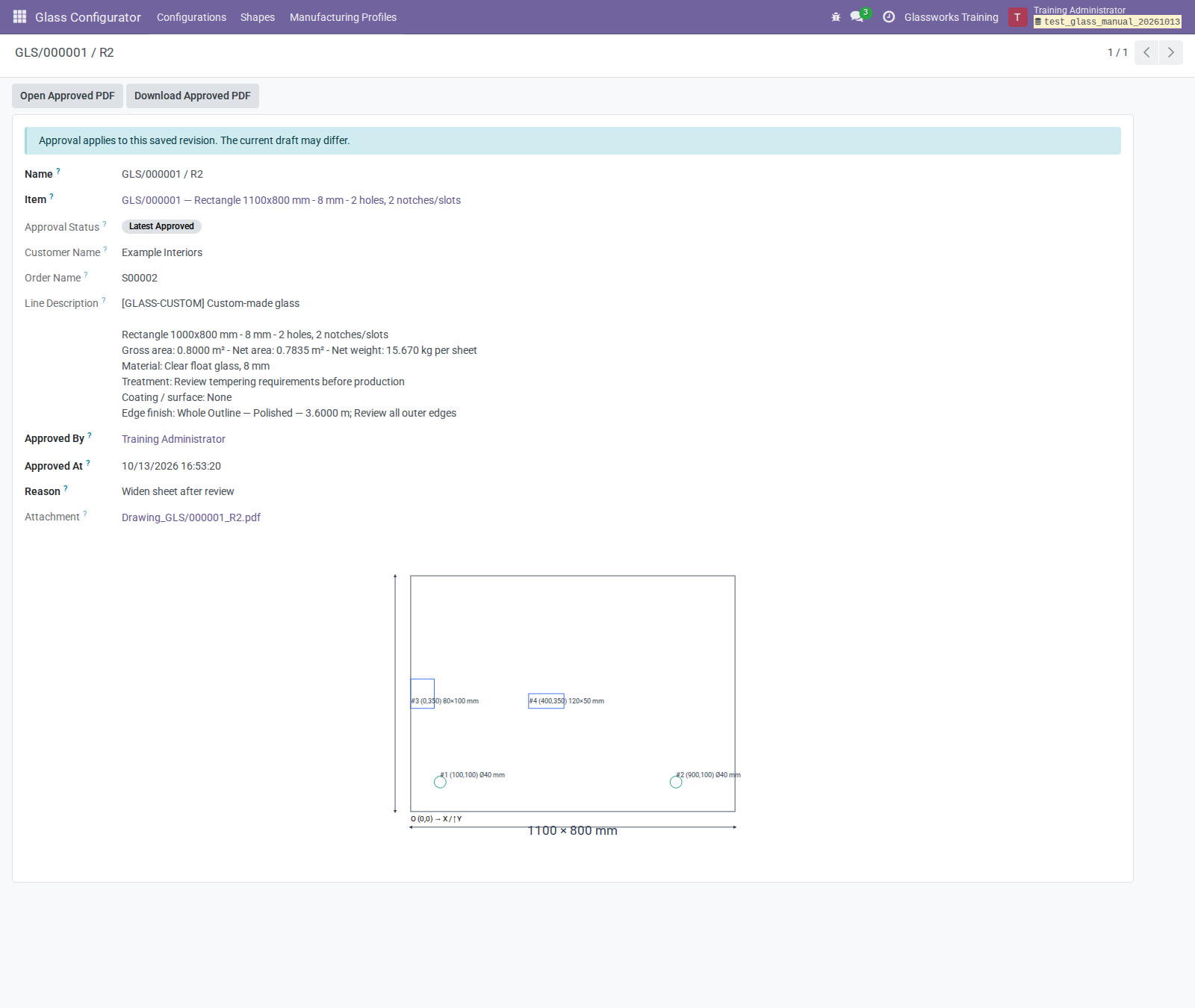Click the debug bug icon
Viewport: 1195px width, 1008px height.
tap(836, 17)
